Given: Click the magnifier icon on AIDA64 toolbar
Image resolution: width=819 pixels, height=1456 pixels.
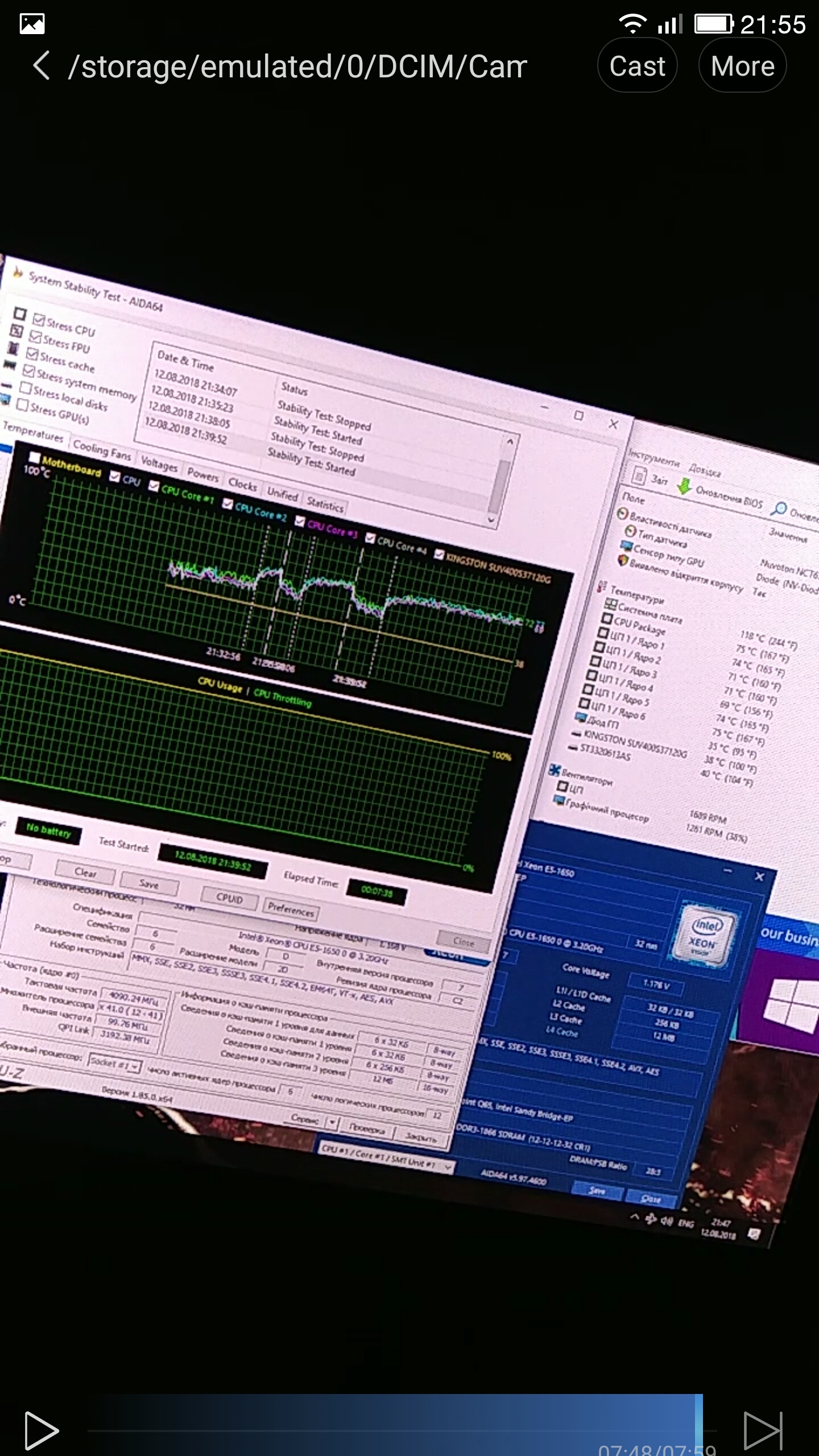Looking at the screenshot, I should click(778, 508).
